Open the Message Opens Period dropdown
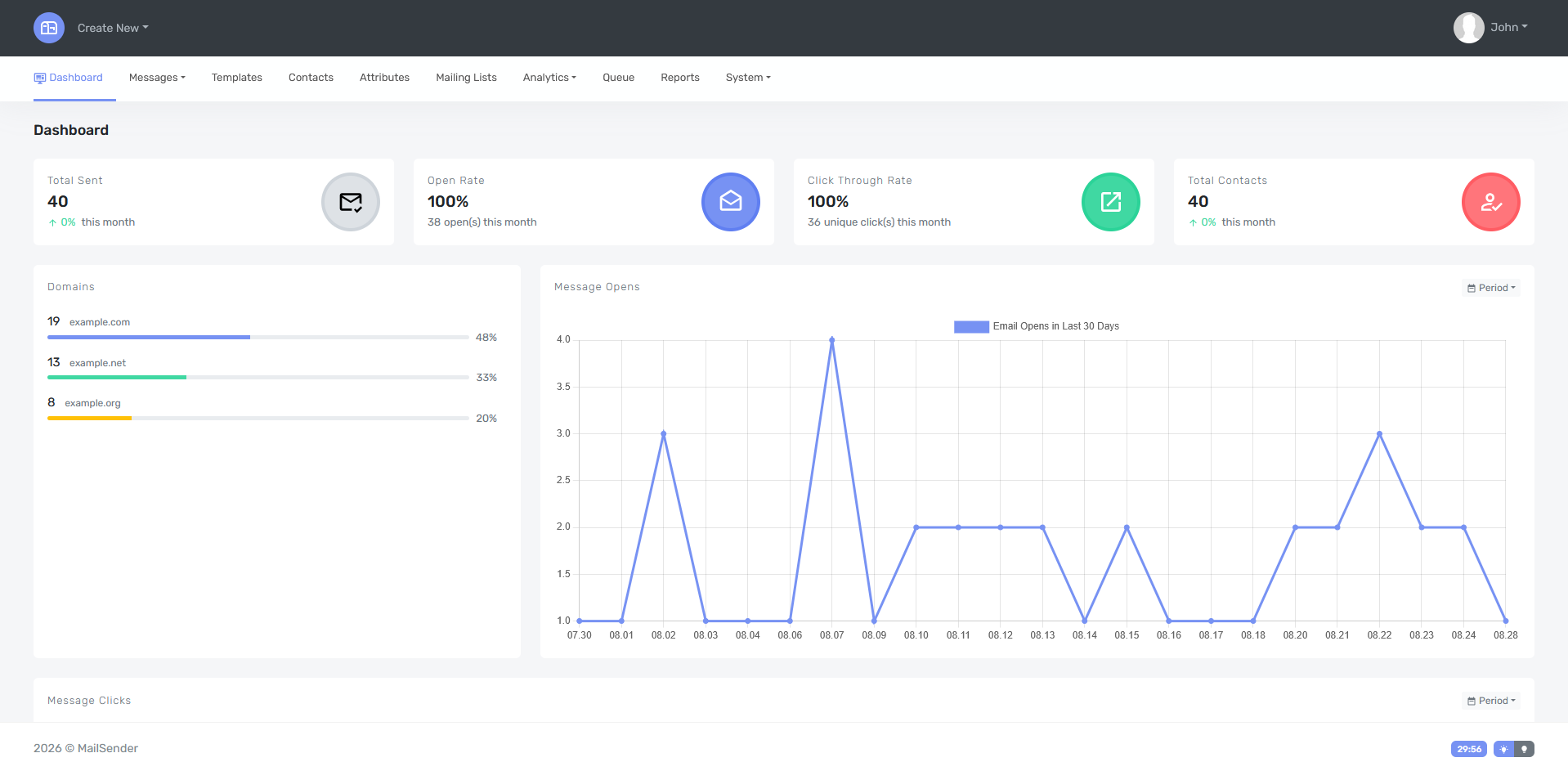Image resolution: width=1568 pixels, height=771 pixels. pos(1491,288)
